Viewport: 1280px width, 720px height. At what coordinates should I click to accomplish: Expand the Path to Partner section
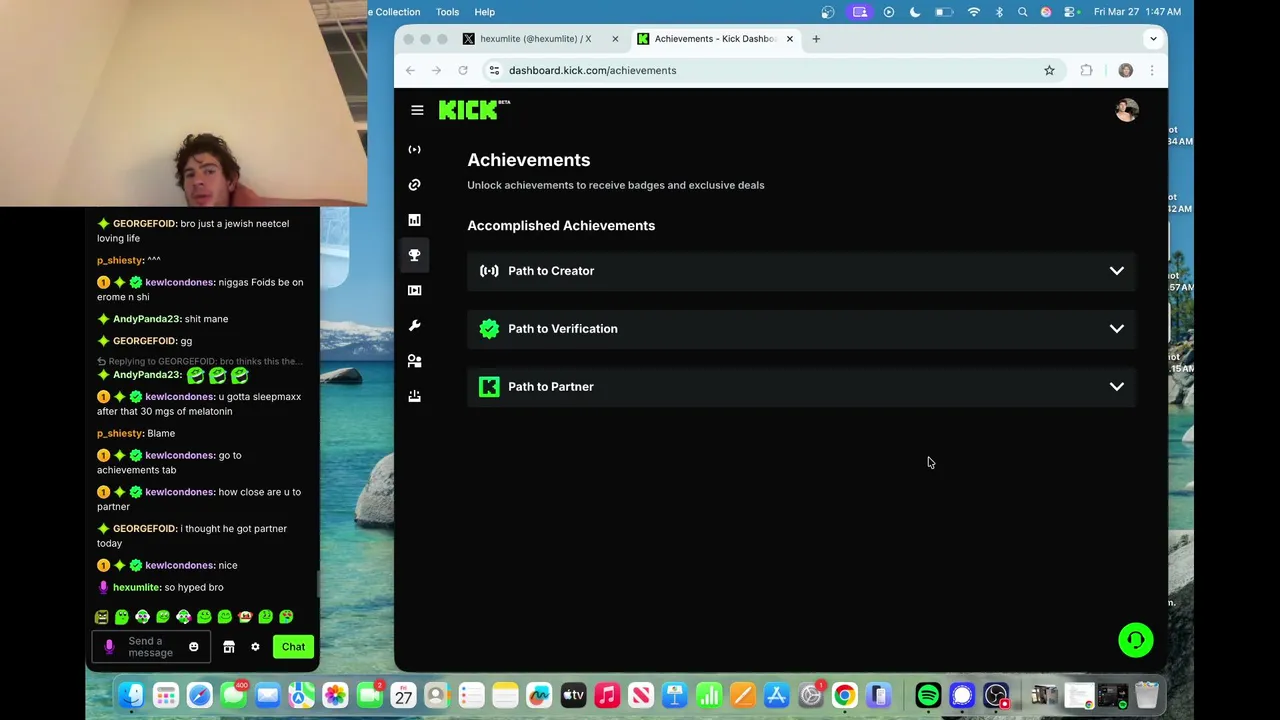coord(801,387)
